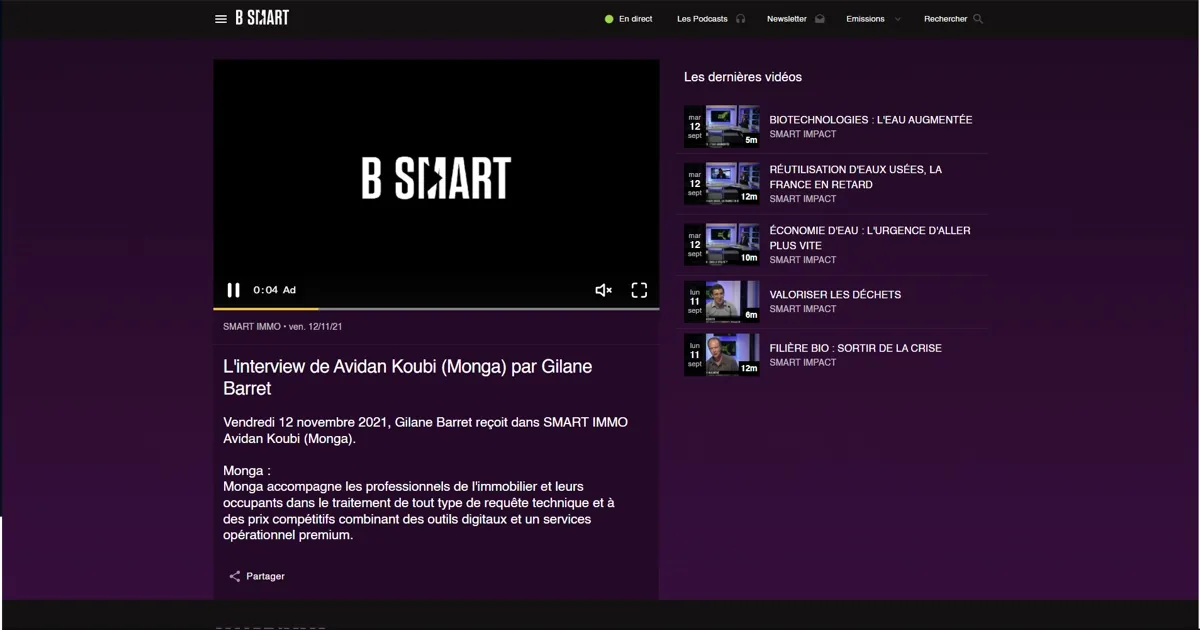Click the search magnifier icon

pos(978,19)
